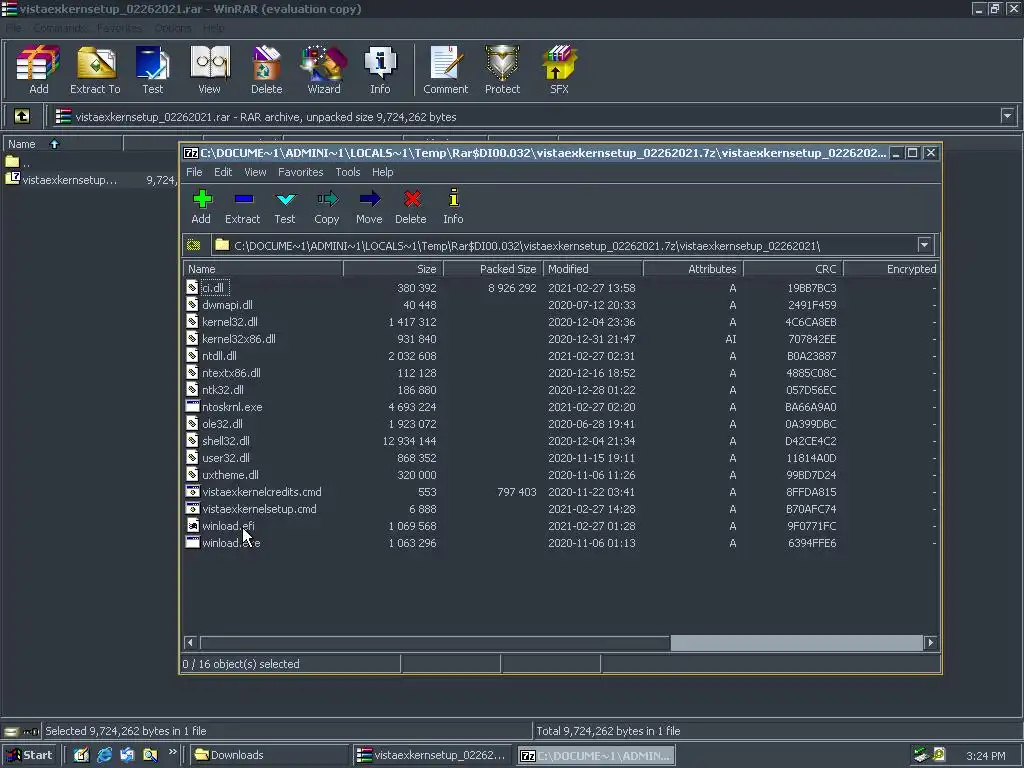Open 7-Zip View menu
The image size is (1024, 768).
click(255, 172)
